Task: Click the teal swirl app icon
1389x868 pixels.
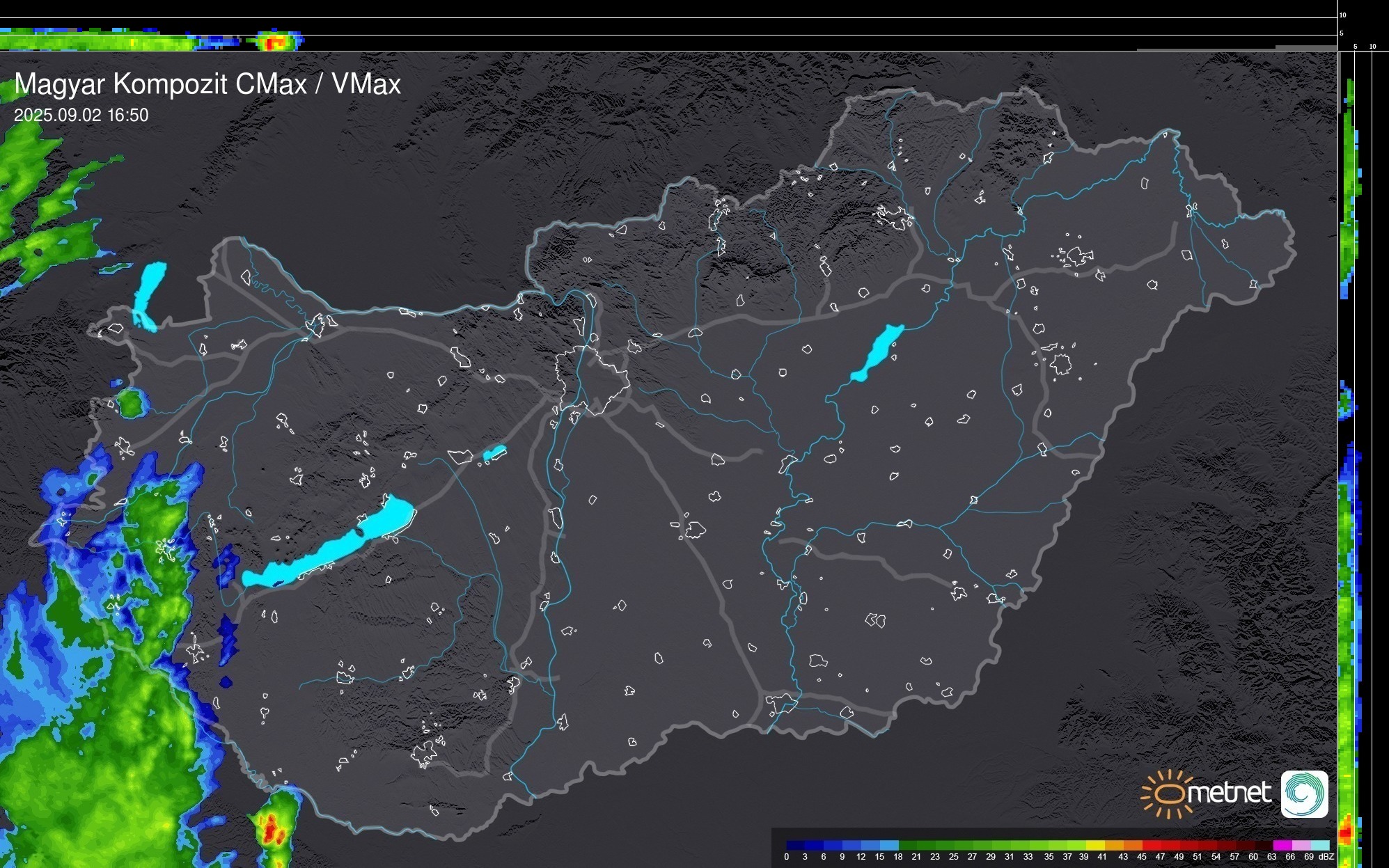Action: click(1304, 794)
